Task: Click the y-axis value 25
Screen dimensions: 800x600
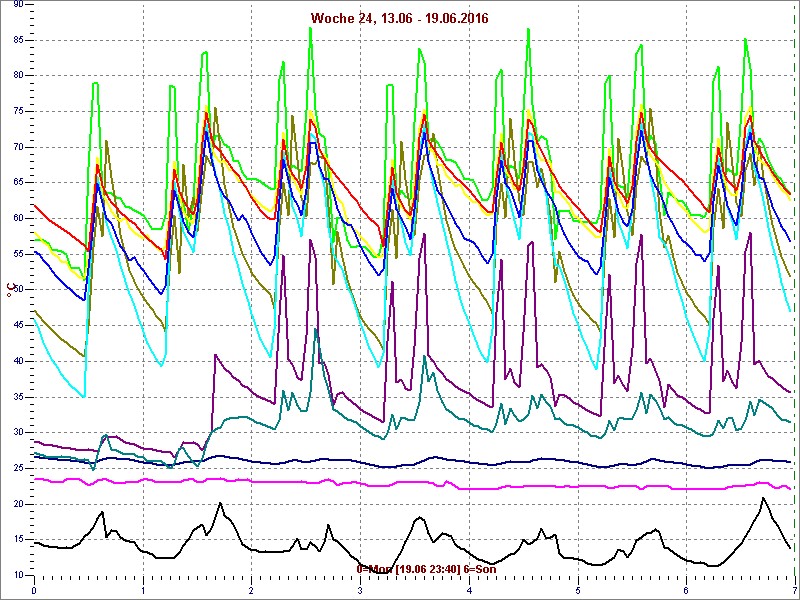Action: [x=18, y=468]
